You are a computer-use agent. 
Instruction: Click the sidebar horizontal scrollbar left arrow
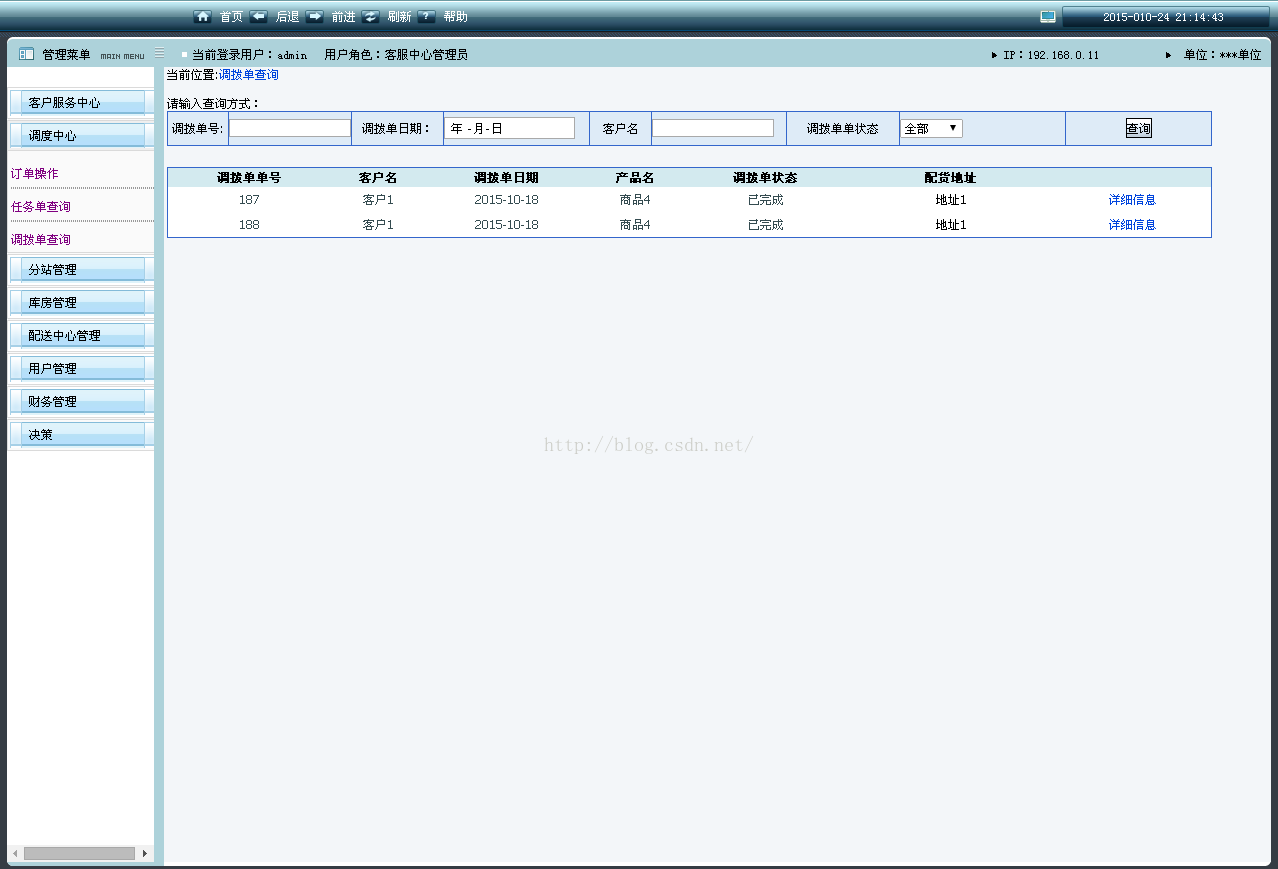pyautogui.click(x=15, y=853)
